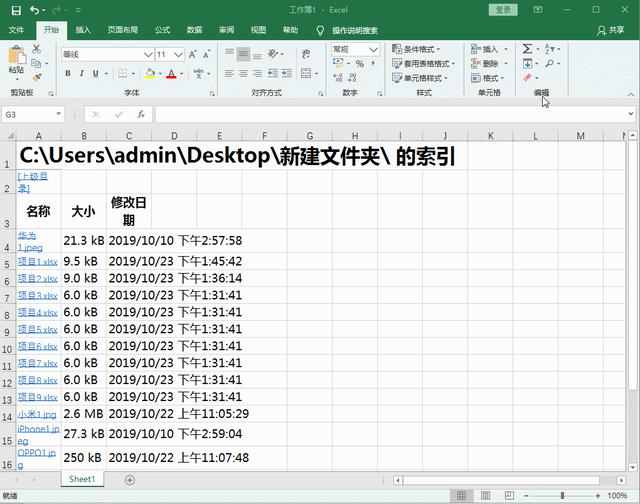Image resolution: width=640 pixels, height=504 pixels.
Task: Click the Copy icon in clipboard group
Action: pyautogui.click(x=36, y=63)
